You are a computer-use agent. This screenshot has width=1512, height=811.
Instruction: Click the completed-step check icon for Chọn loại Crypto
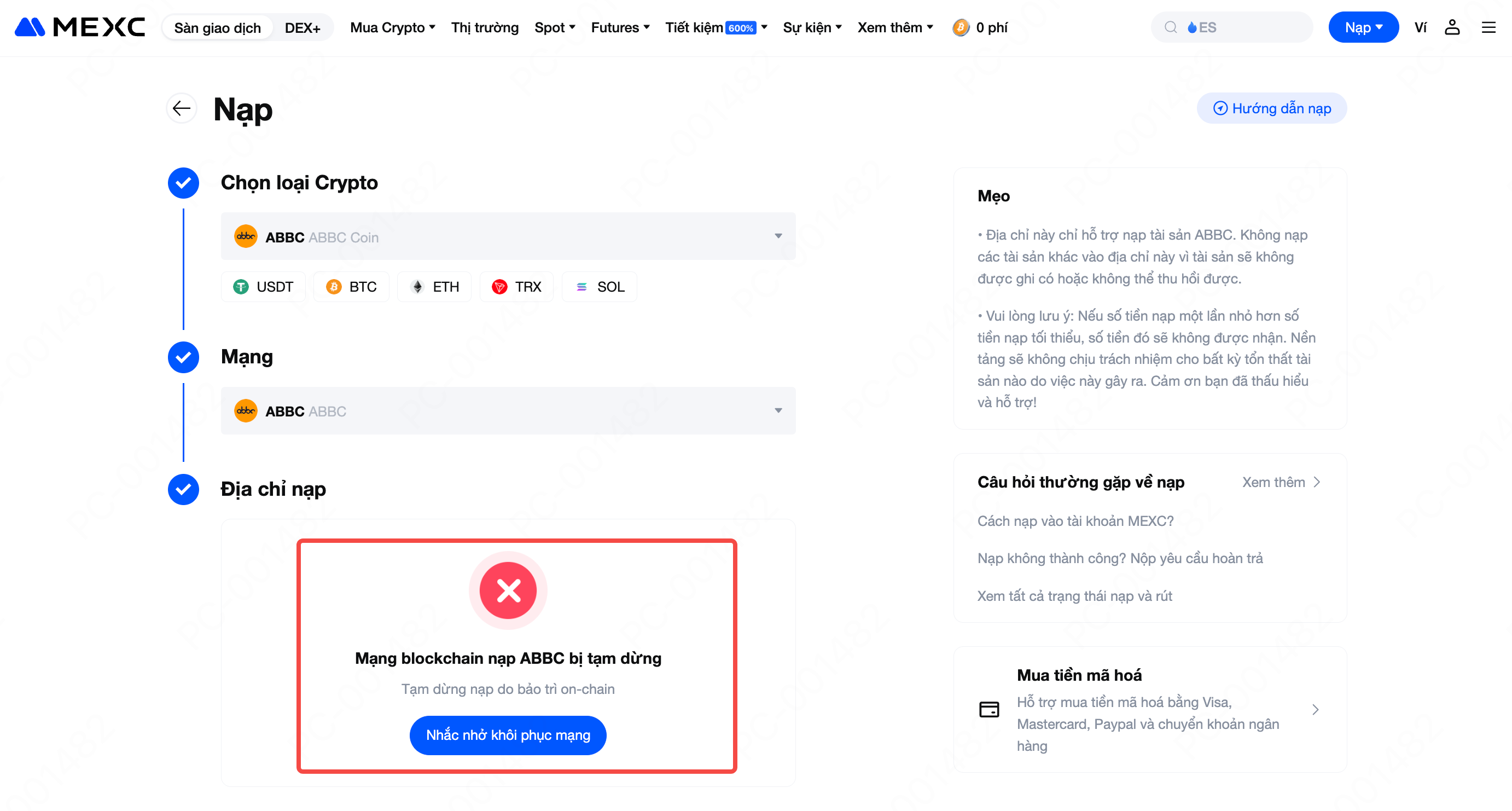click(x=183, y=183)
